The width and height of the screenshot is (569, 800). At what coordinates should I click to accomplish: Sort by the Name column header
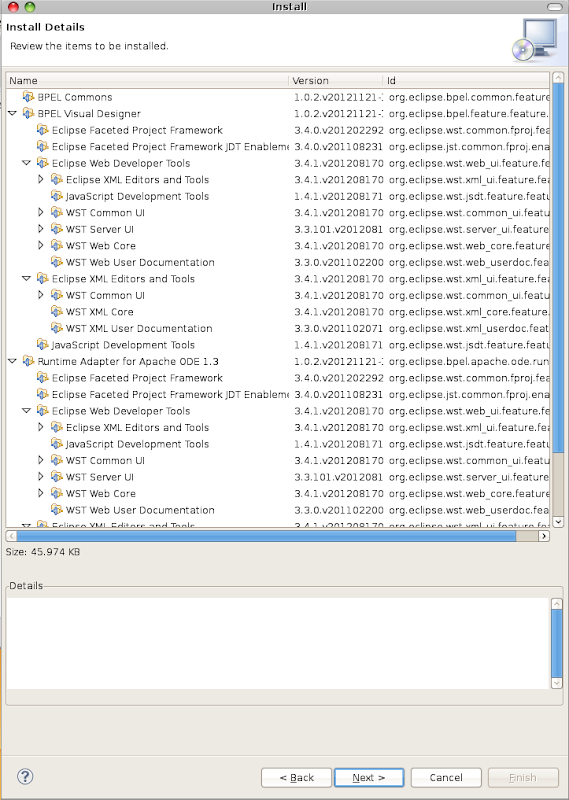(147, 81)
